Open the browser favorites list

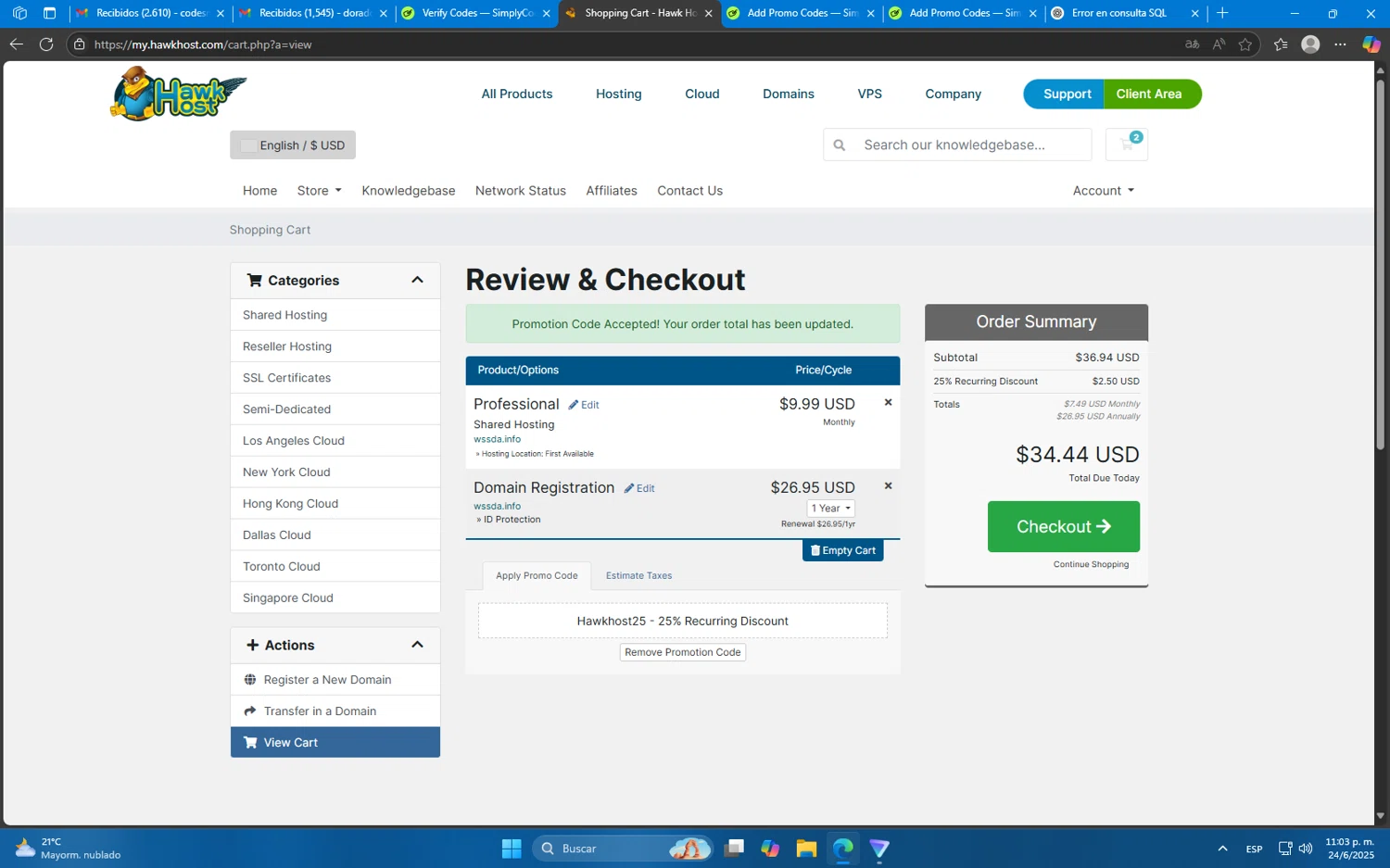point(1281,44)
